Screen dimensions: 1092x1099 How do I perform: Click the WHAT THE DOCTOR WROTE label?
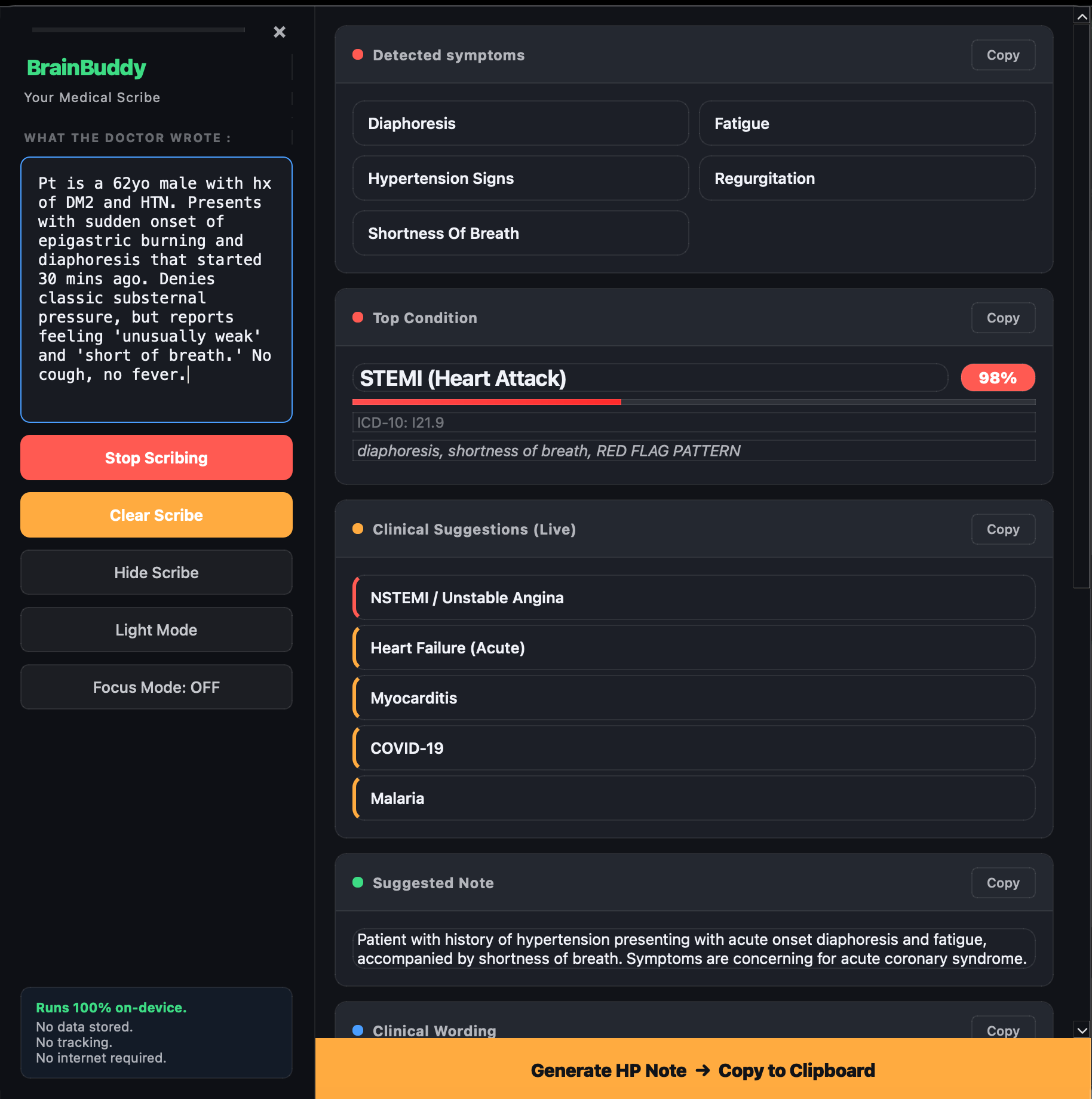(x=127, y=138)
